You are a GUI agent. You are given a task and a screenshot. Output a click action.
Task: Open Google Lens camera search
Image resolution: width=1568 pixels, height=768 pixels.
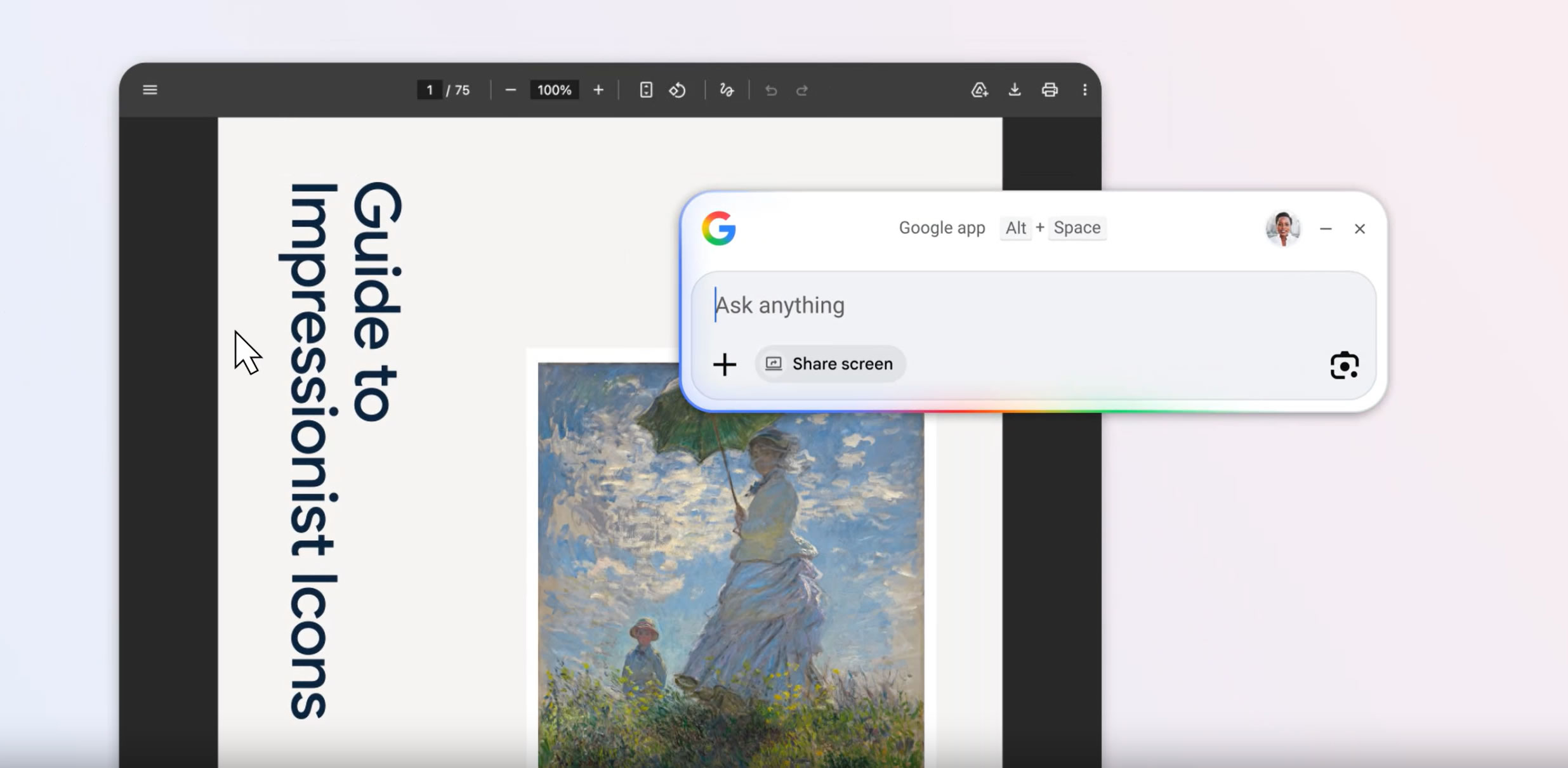tap(1344, 365)
